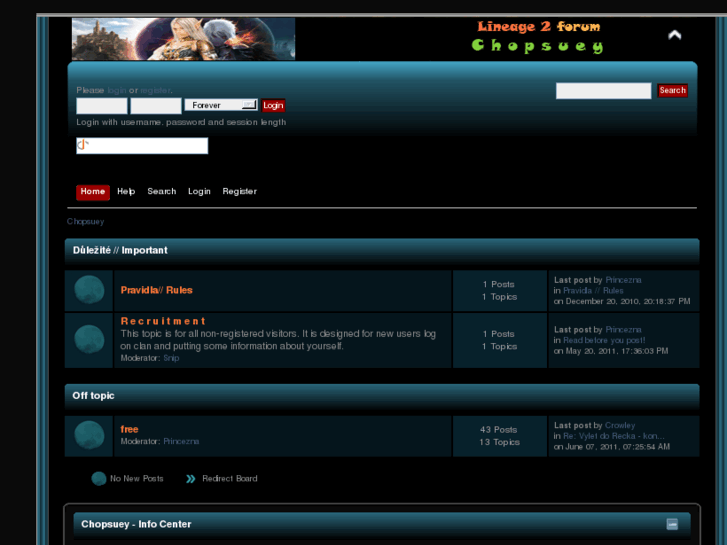This screenshot has width=727, height=545.
Task: Open Crowley's profile link
Action: (620, 425)
